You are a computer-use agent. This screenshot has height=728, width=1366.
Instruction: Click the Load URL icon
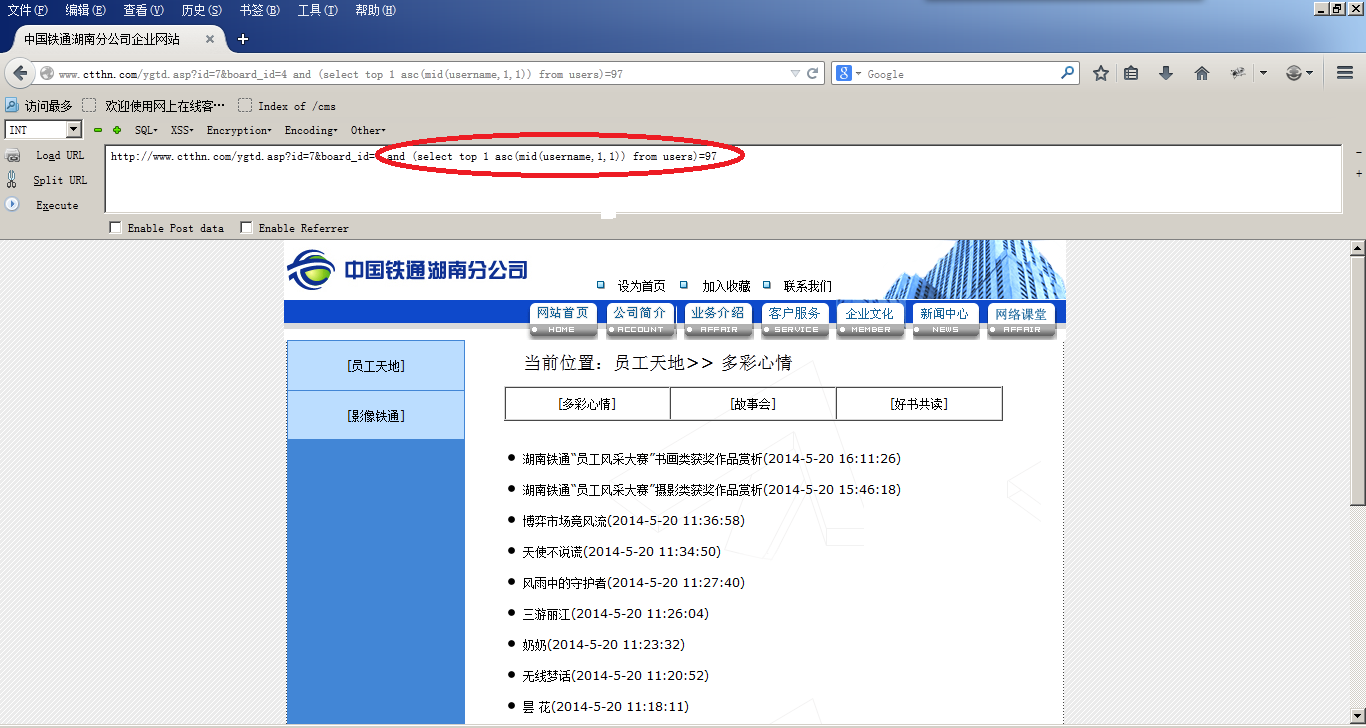click(x=13, y=156)
